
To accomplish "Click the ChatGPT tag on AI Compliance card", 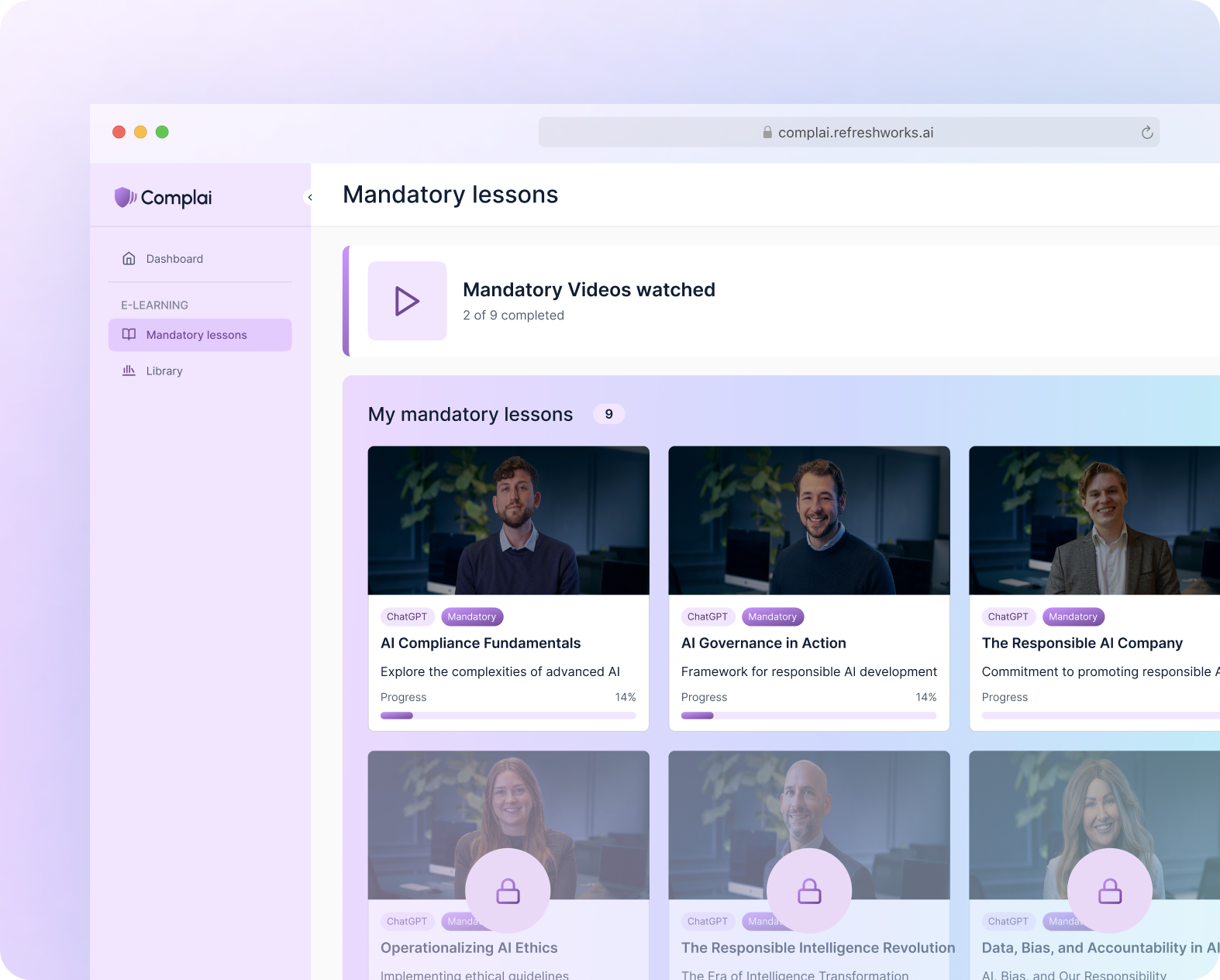I will (x=407, y=617).
